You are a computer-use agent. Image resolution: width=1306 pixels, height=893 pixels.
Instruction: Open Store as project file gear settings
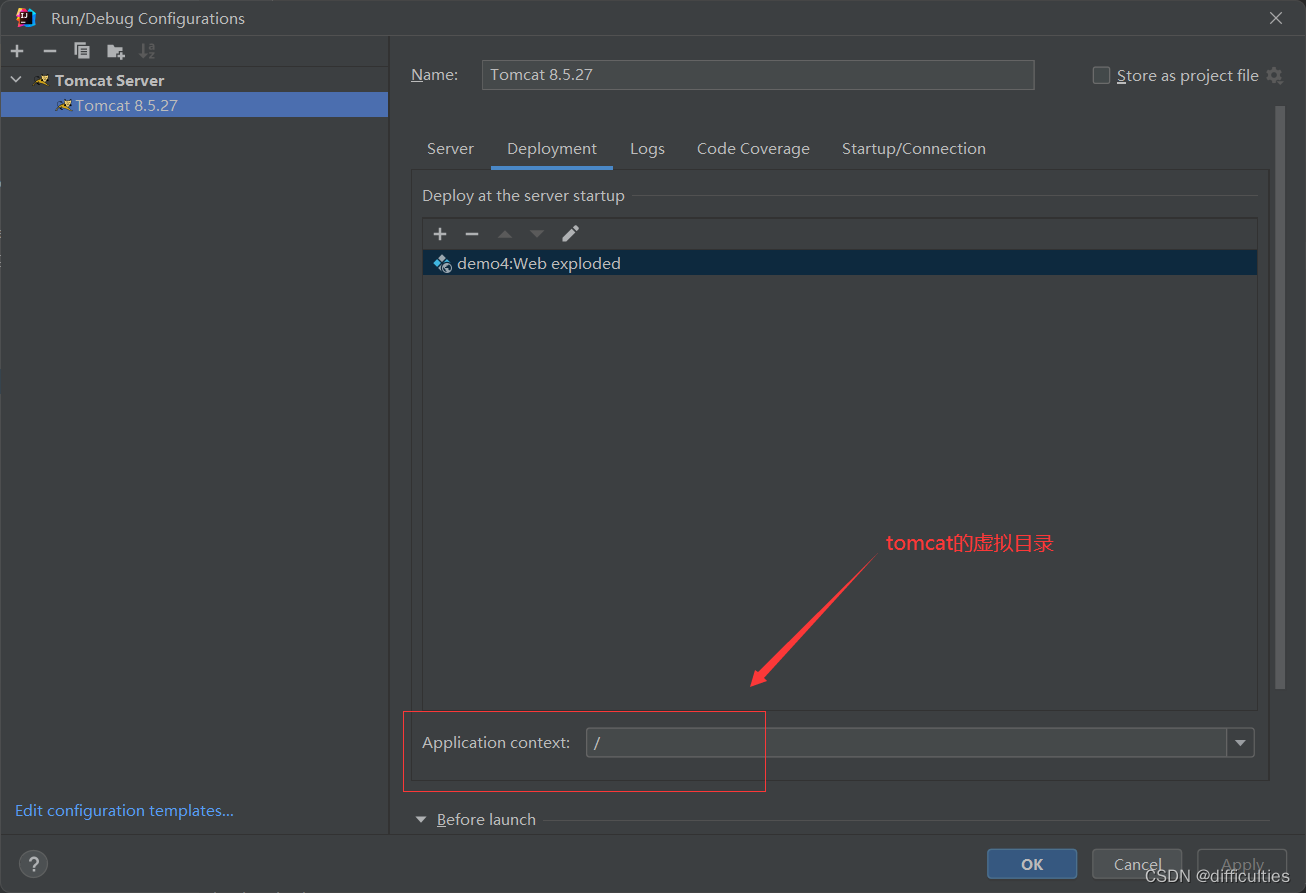[1274, 76]
